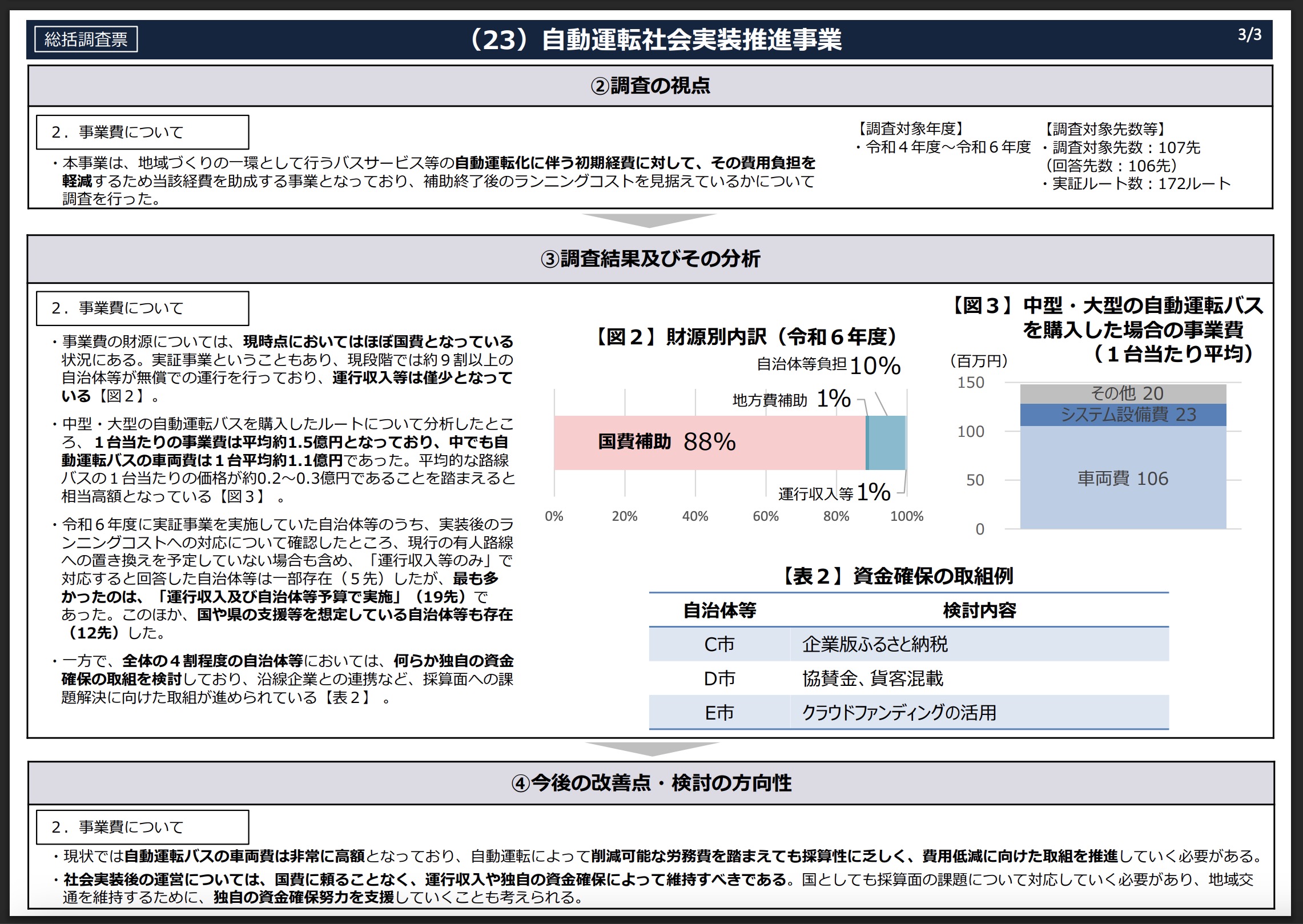Image resolution: width=1303 pixels, height=924 pixels.
Task: Click the ②調査の視点 section header
Action: (x=650, y=86)
